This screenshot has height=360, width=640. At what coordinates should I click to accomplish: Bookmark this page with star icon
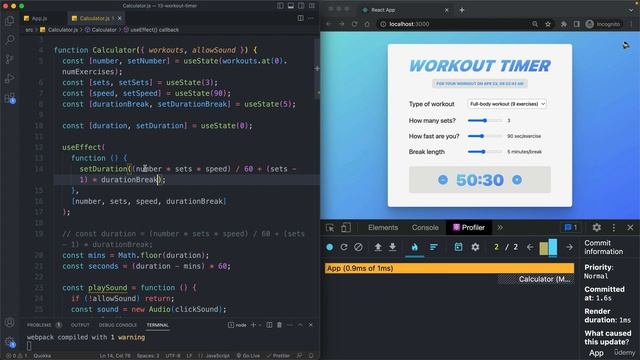548,24
